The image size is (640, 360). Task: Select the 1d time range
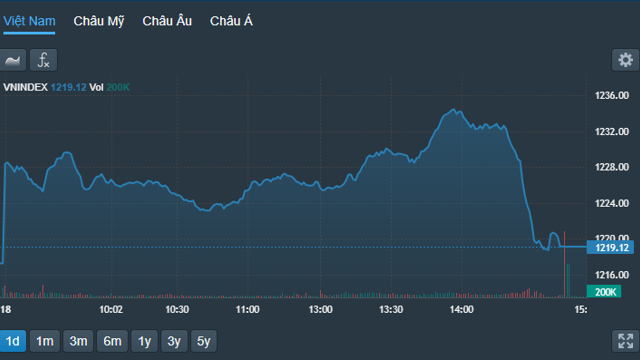coord(13,341)
